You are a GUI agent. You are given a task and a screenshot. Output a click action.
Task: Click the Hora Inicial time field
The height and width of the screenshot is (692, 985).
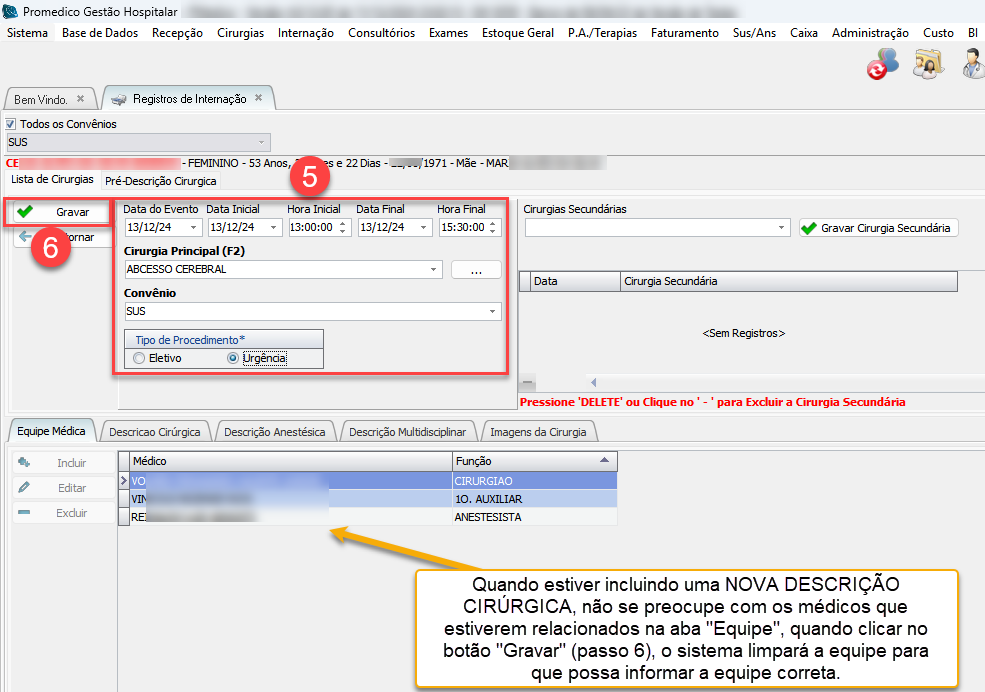tap(311, 228)
